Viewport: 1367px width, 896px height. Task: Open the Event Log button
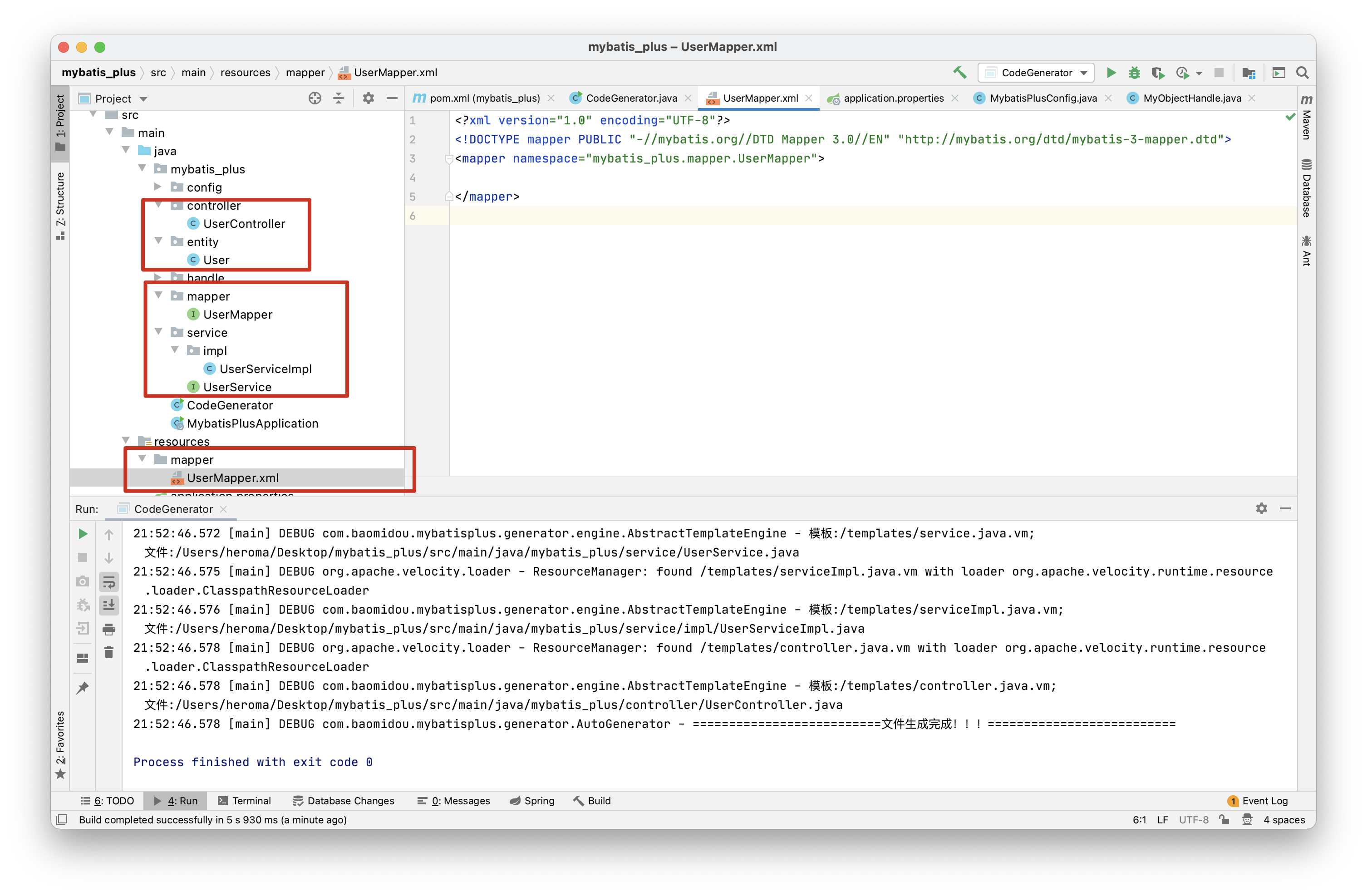1258,801
